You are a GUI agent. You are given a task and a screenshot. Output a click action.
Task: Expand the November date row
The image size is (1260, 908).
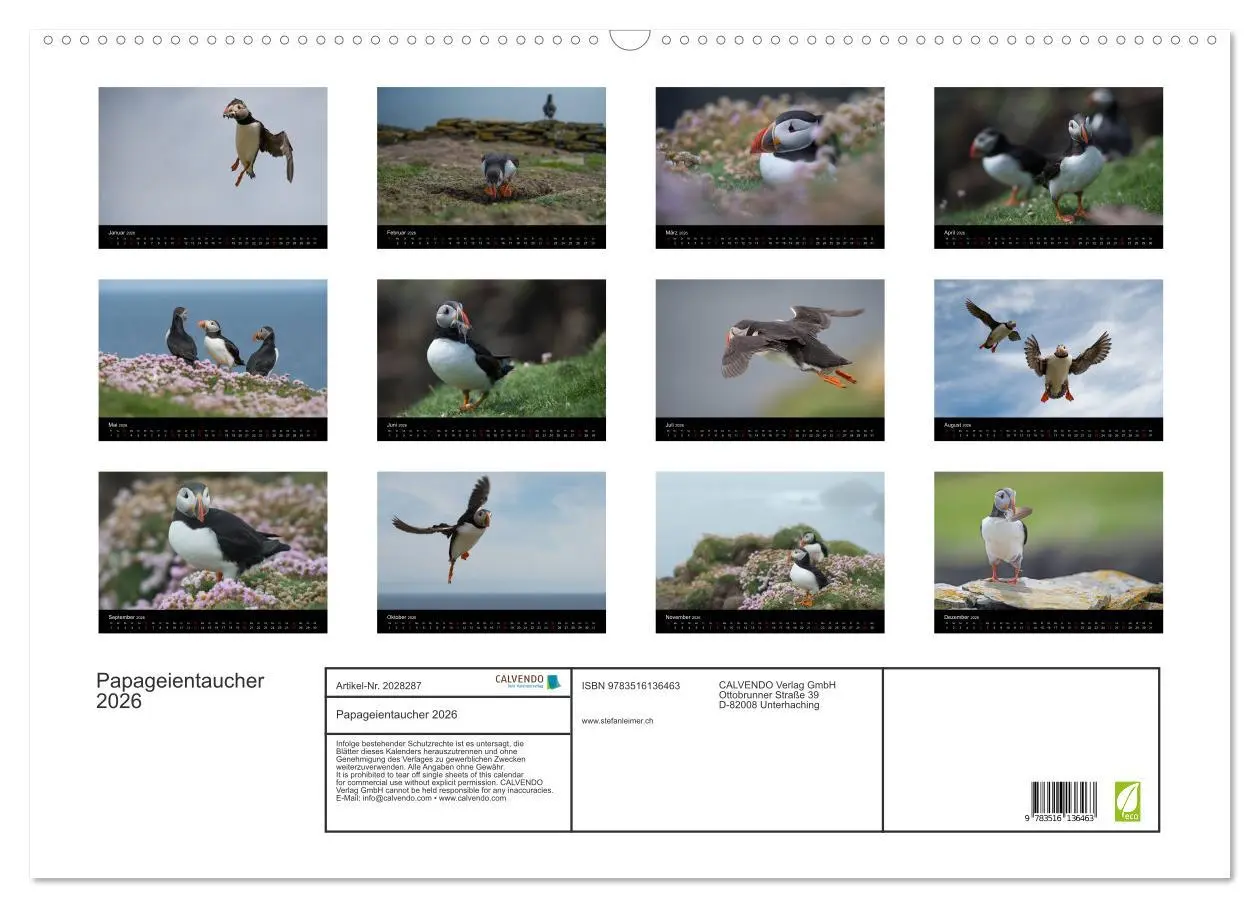coord(769,625)
